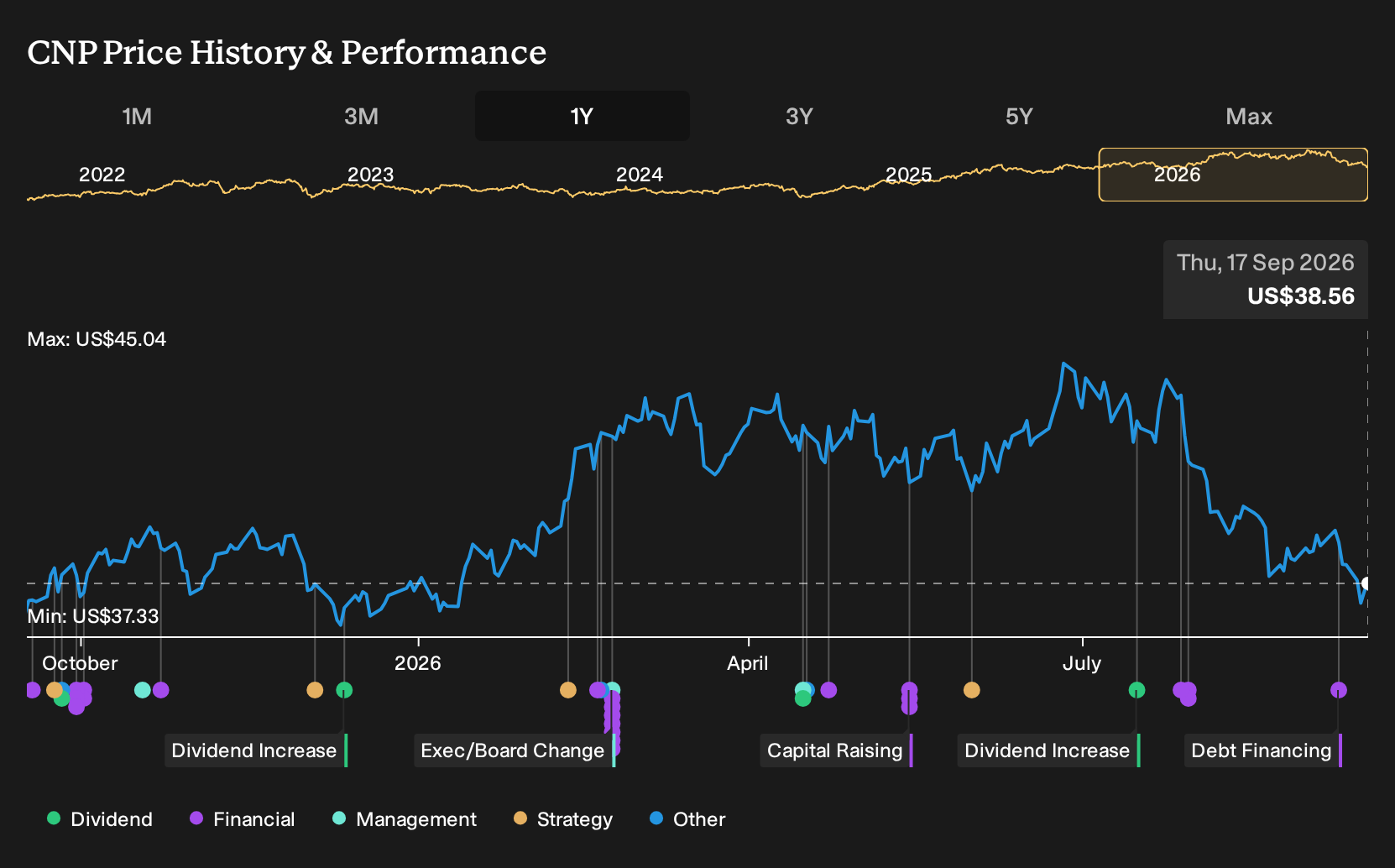1395x868 pixels.
Task: Click the purple dot right of October's teal dot
Action: (161, 690)
